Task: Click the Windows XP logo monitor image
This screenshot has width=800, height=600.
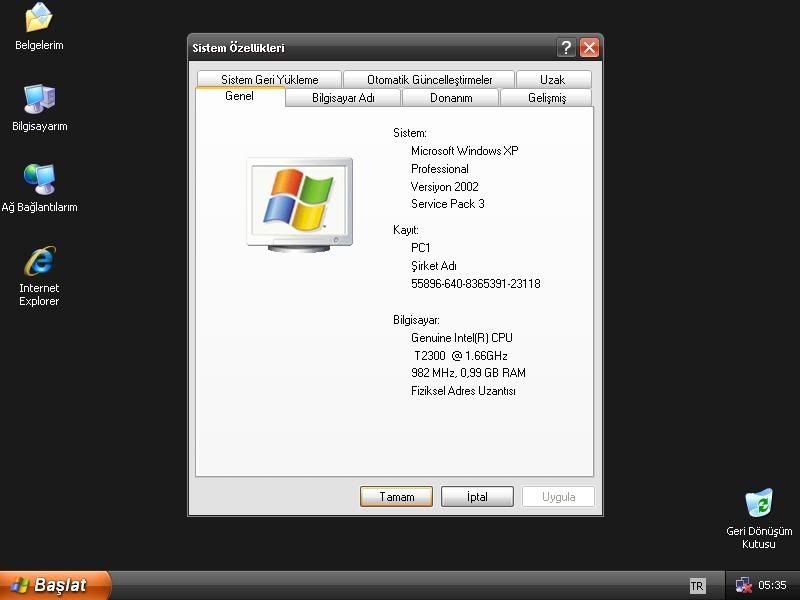Action: point(299,205)
